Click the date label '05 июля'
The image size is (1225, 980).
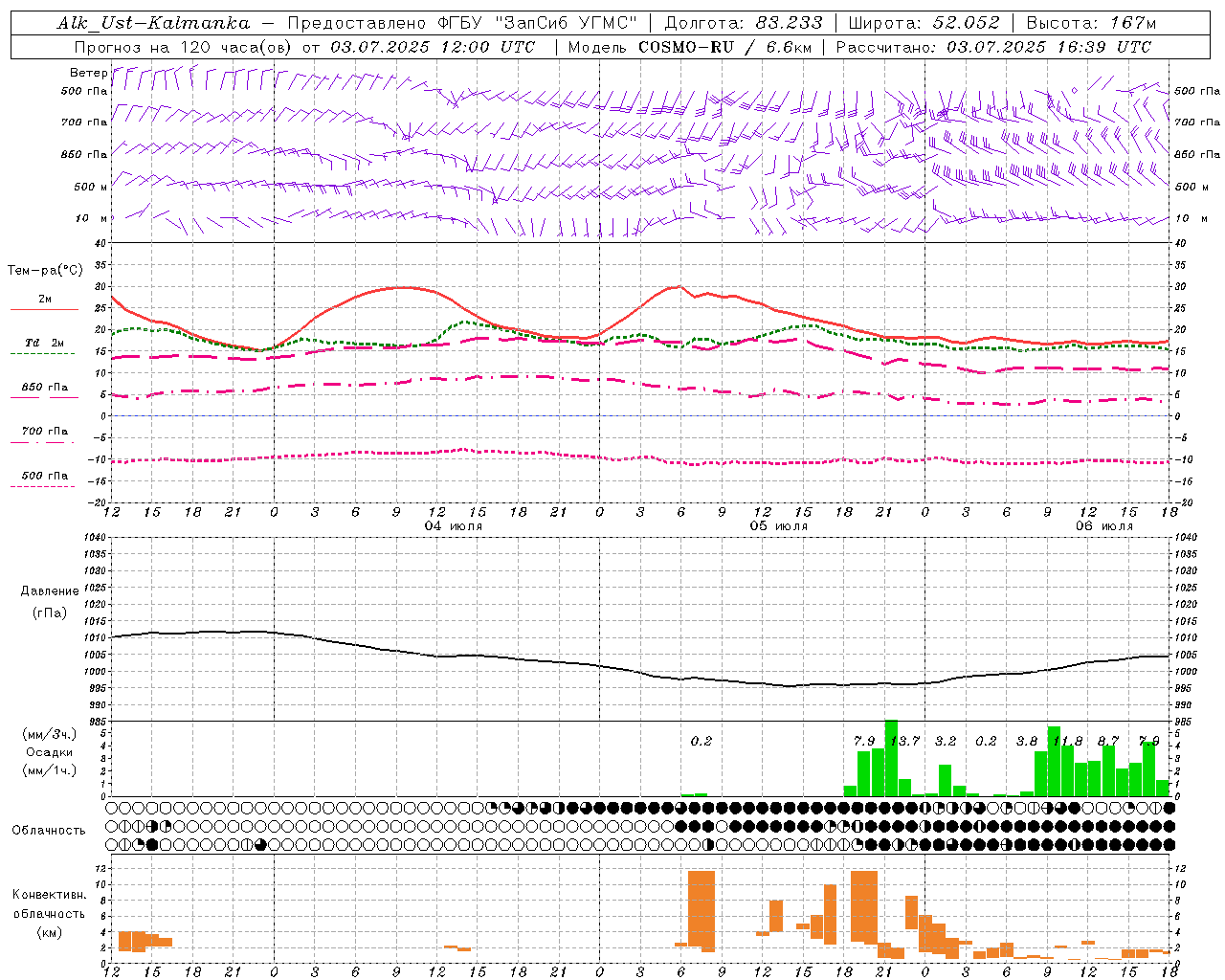pyautogui.click(x=779, y=526)
